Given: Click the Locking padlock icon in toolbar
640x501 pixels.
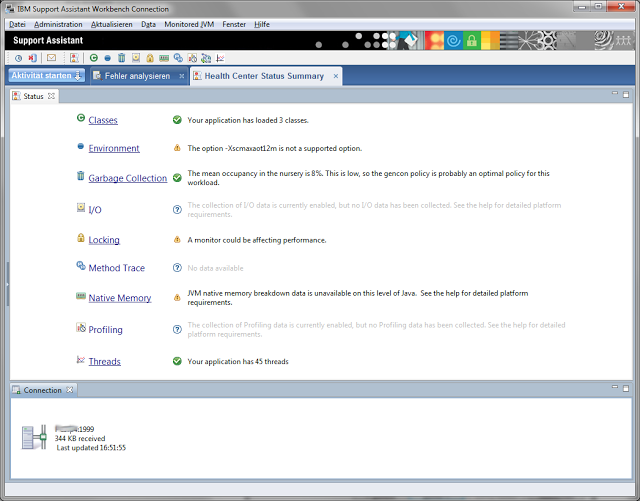Looking at the screenshot, I should 149,58.
